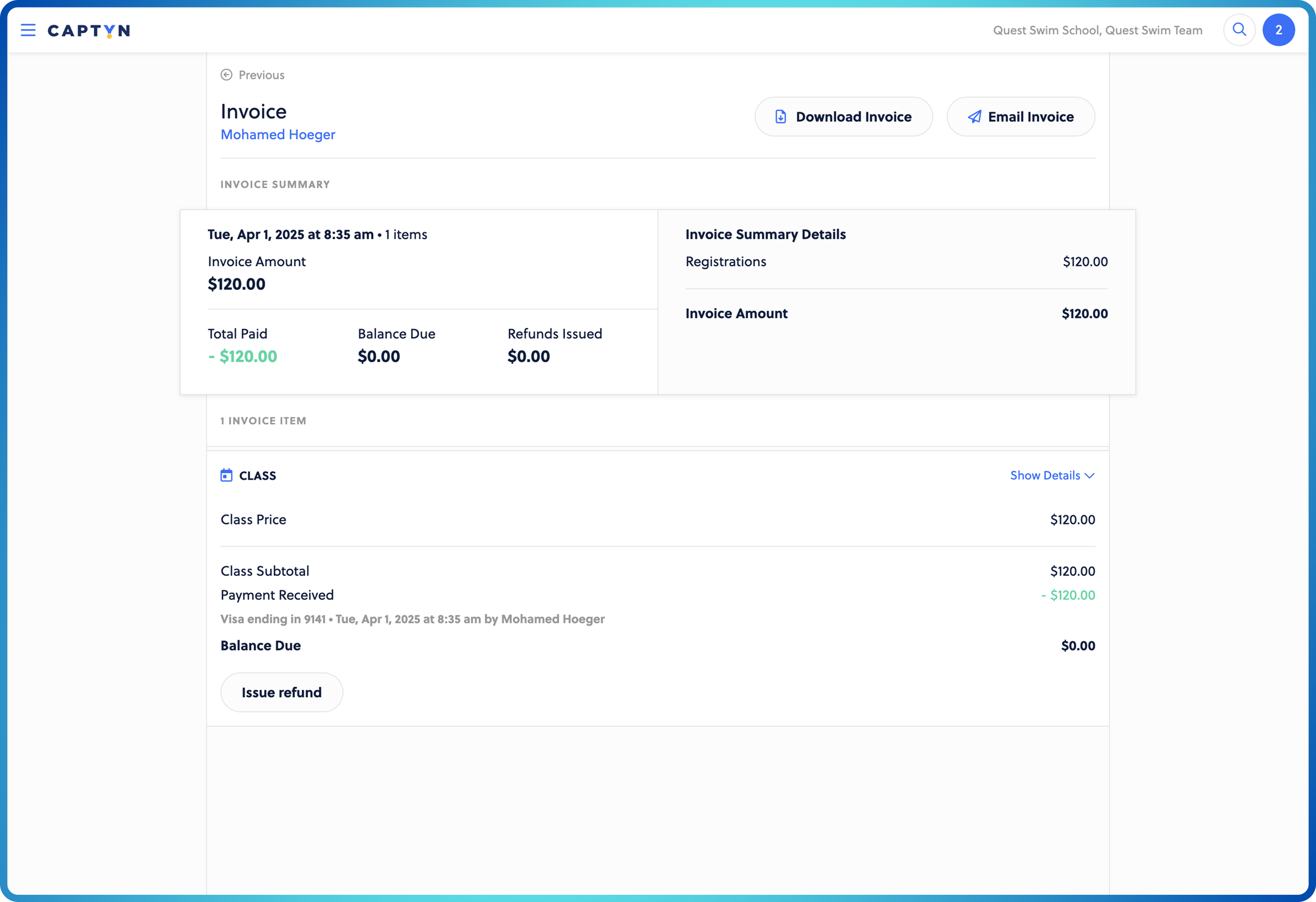The width and height of the screenshot is (1316, 902).
Task: Click the Captyn logo
Action: (x=88, y=31)
